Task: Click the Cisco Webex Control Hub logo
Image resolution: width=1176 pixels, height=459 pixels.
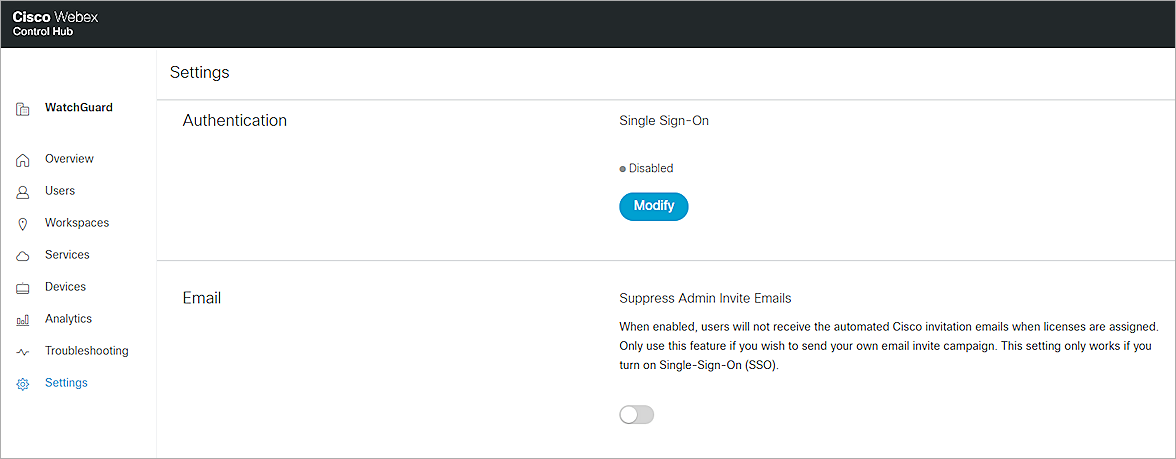Action: click(x=55, y=24)
